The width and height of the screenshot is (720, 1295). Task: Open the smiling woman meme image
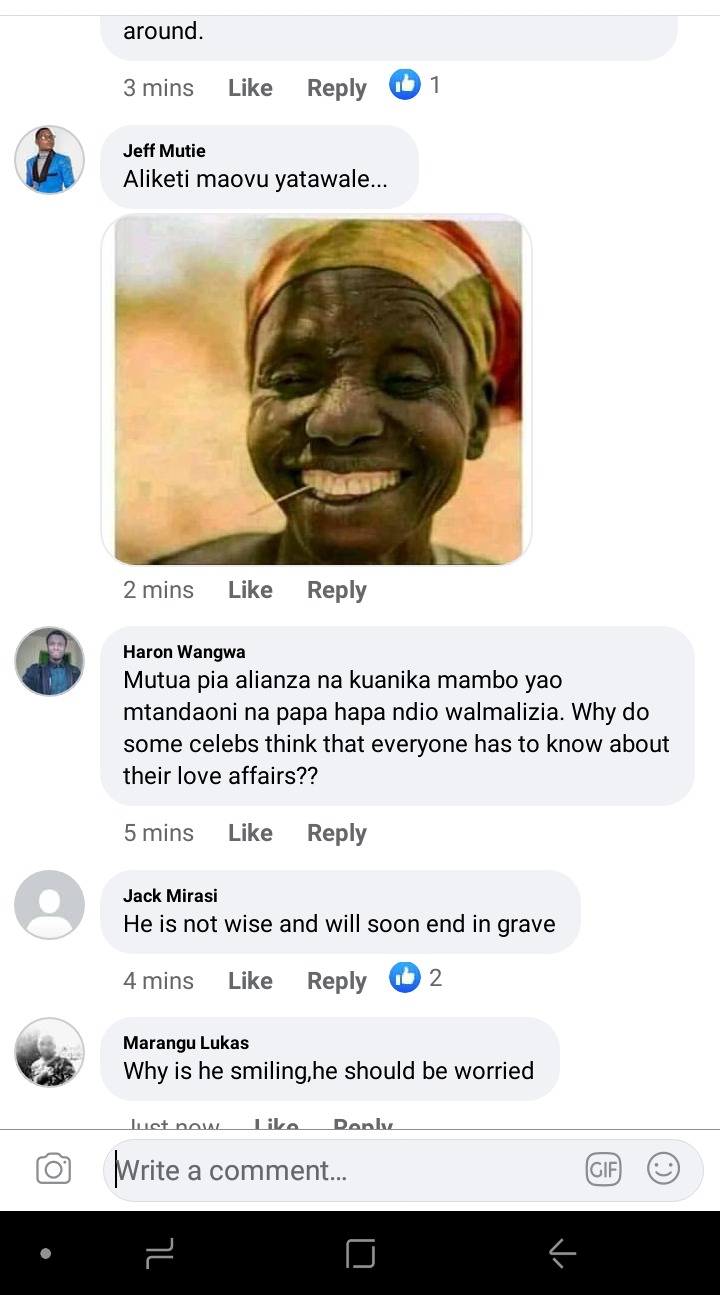[x=317, y=390]
